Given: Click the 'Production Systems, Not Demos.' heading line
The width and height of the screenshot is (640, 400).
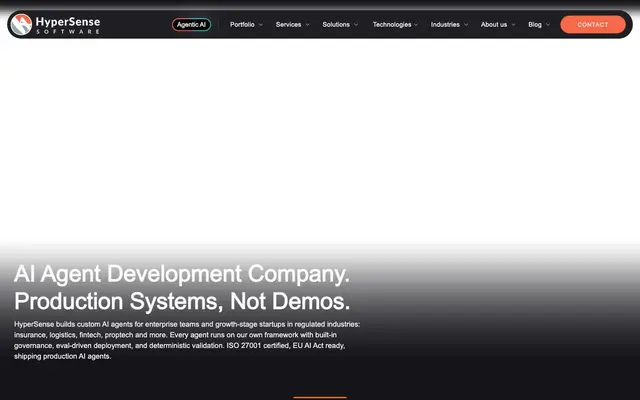Looking at the screenshot, I should click(x=182, y=301).
